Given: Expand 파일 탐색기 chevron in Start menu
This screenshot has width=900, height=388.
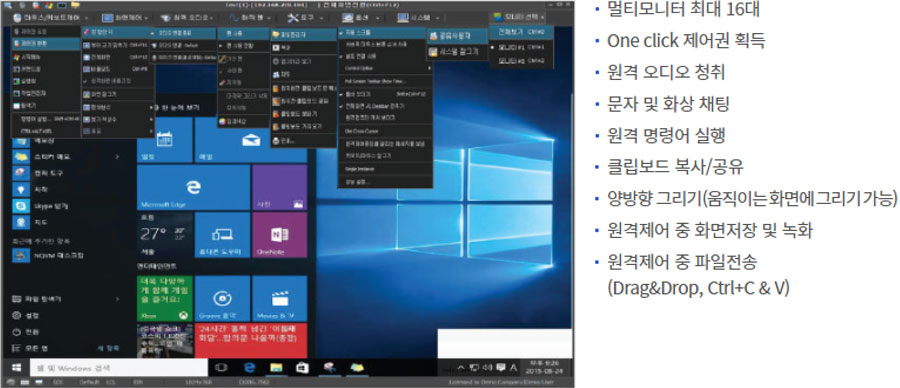Looking at the screenshot, I should pos(118,299).
